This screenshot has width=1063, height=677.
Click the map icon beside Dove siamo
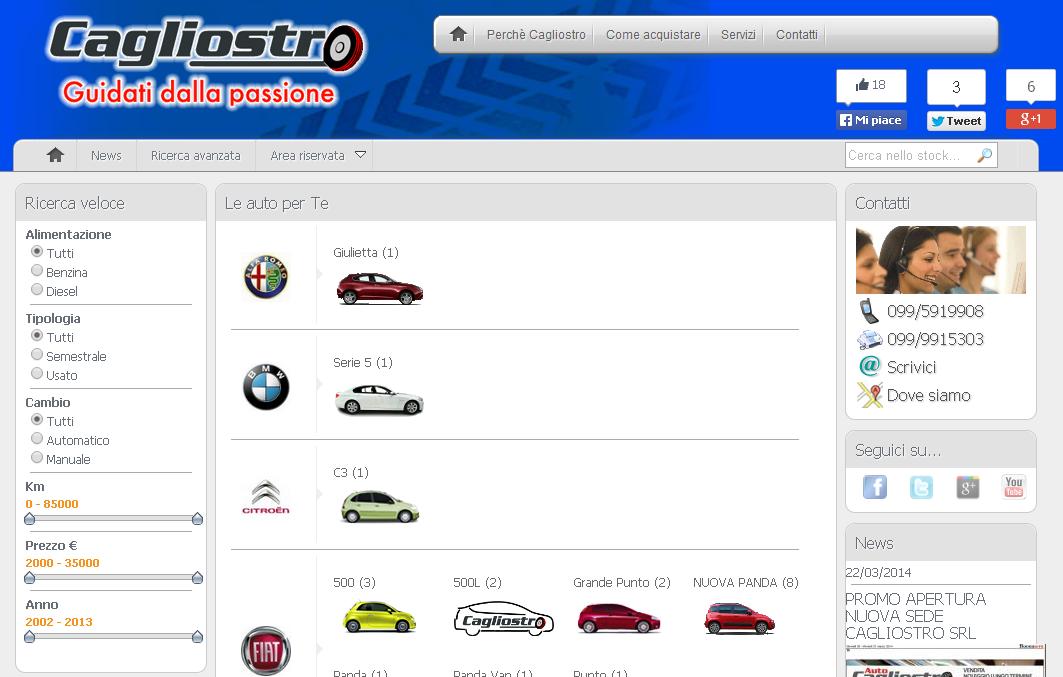point(870,395)
